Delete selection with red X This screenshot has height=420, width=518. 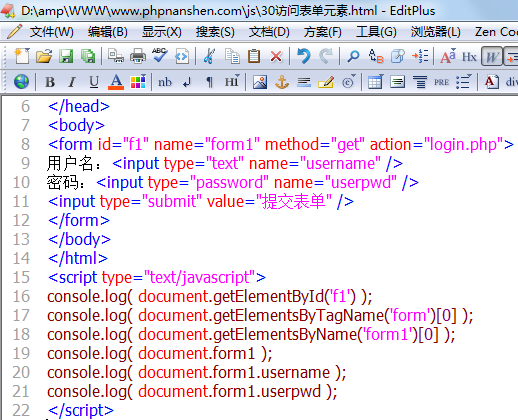[276, 56]
